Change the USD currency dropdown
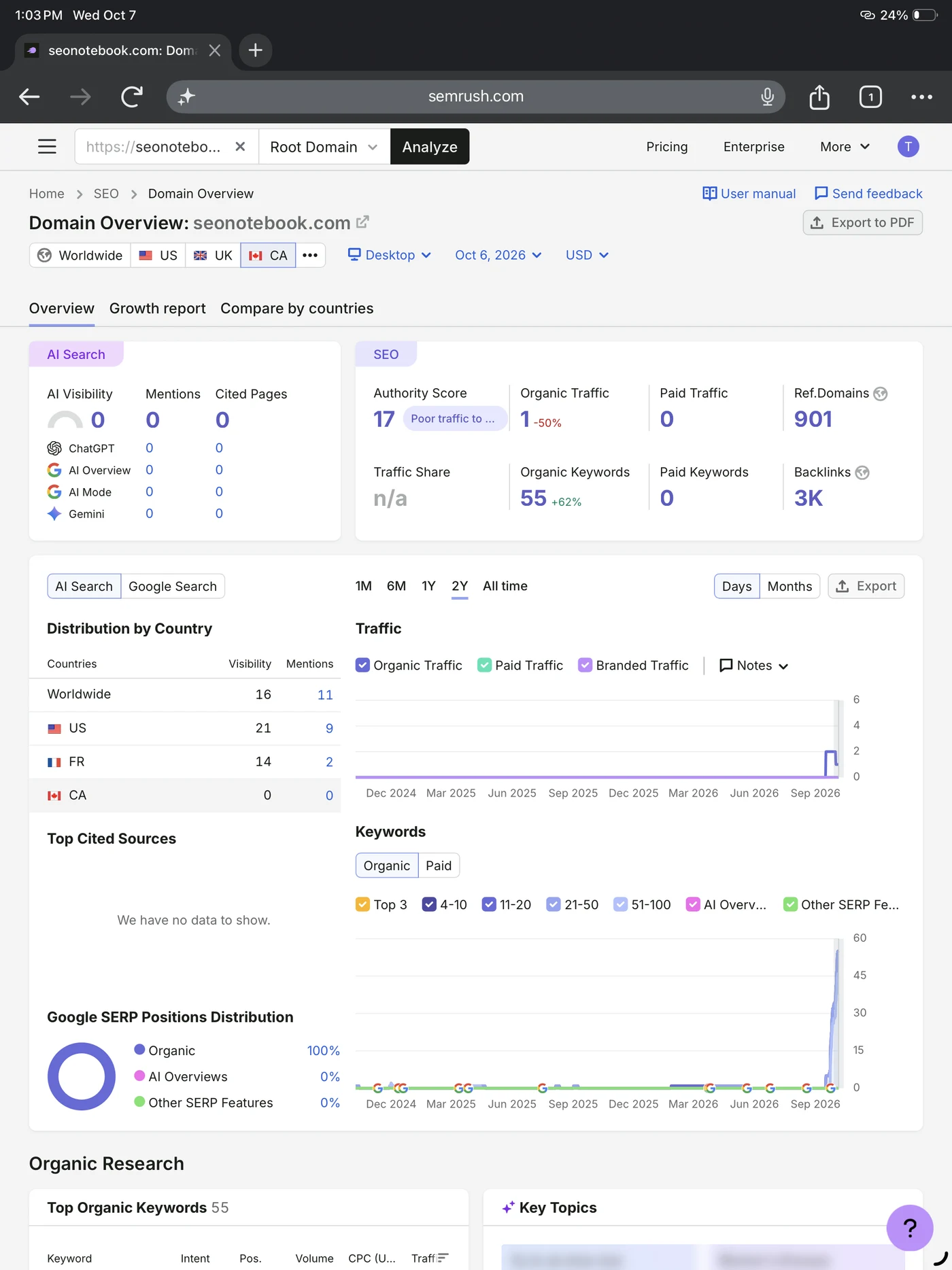The image size is (952, 1270). point(587,255)
